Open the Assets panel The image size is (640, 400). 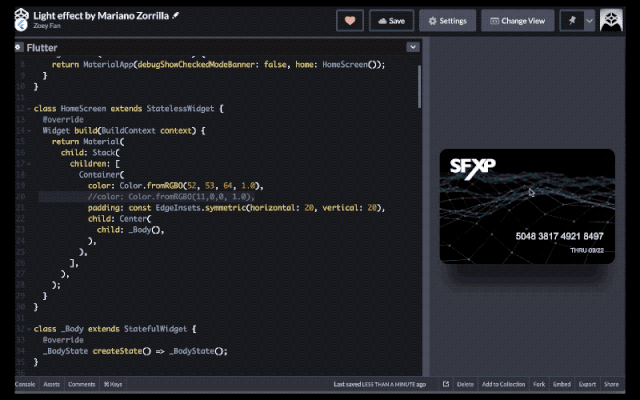(52, 384)
